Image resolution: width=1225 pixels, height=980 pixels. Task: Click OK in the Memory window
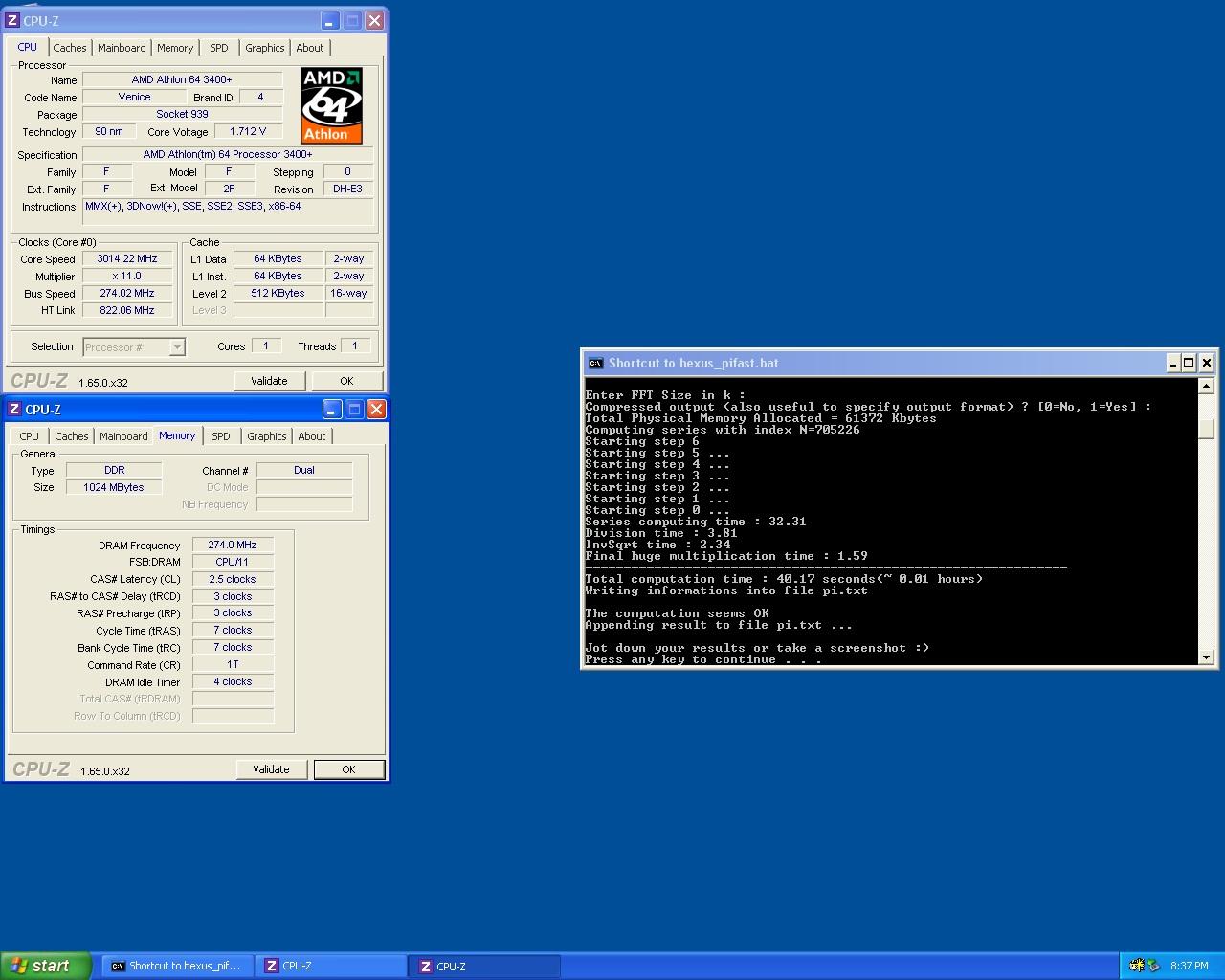click(348, 769)
